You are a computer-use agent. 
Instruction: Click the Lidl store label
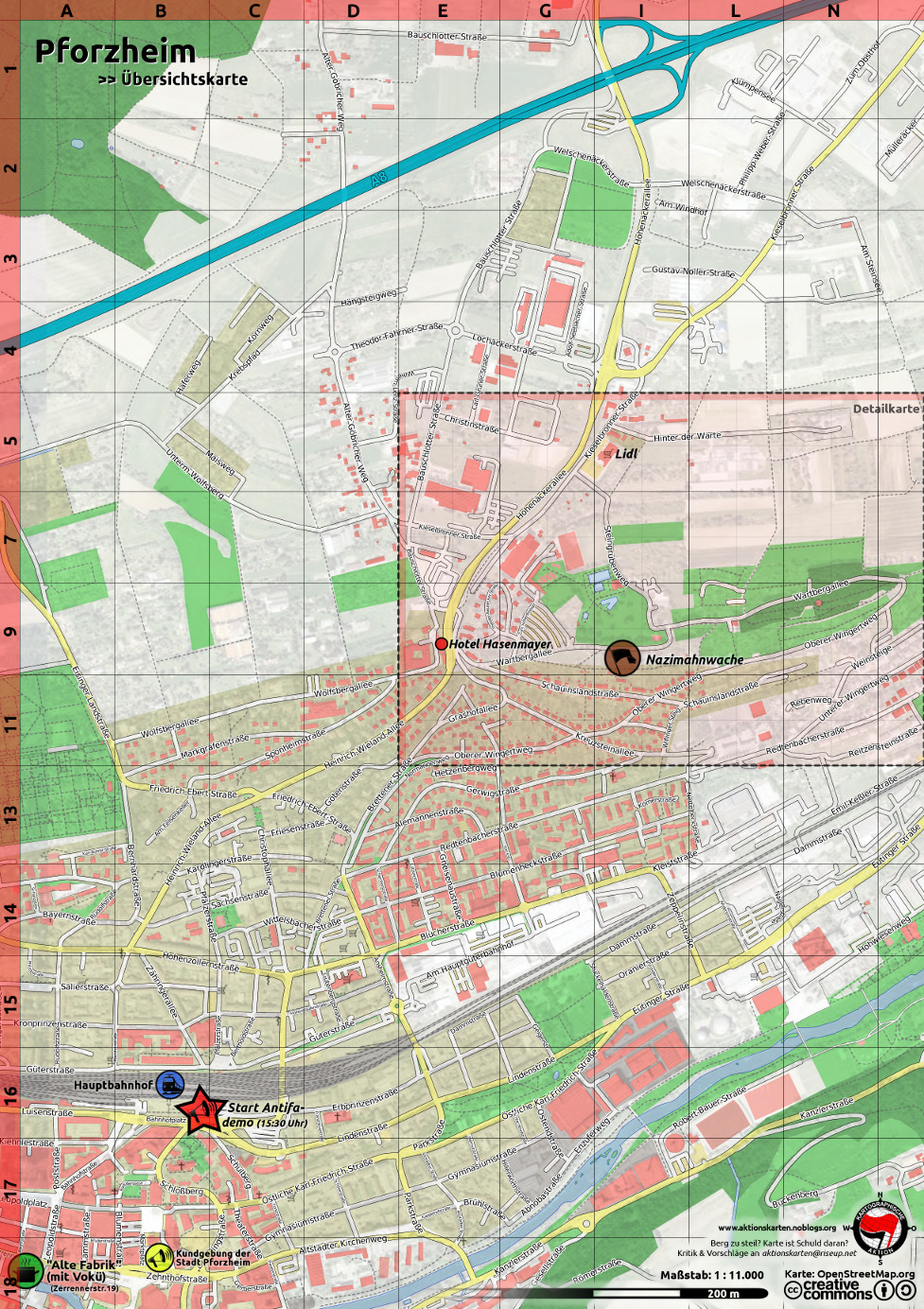coord(626,454)
